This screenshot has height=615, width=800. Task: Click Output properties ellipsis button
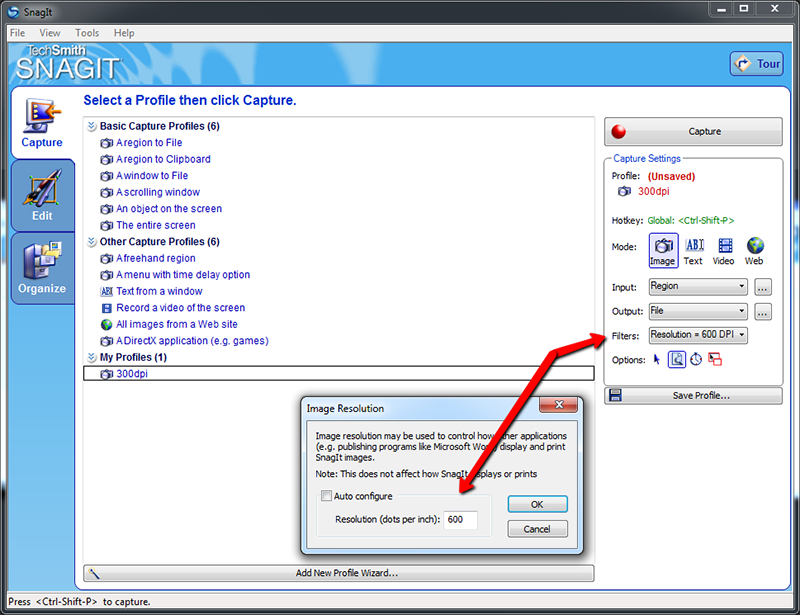coord(763,311)
